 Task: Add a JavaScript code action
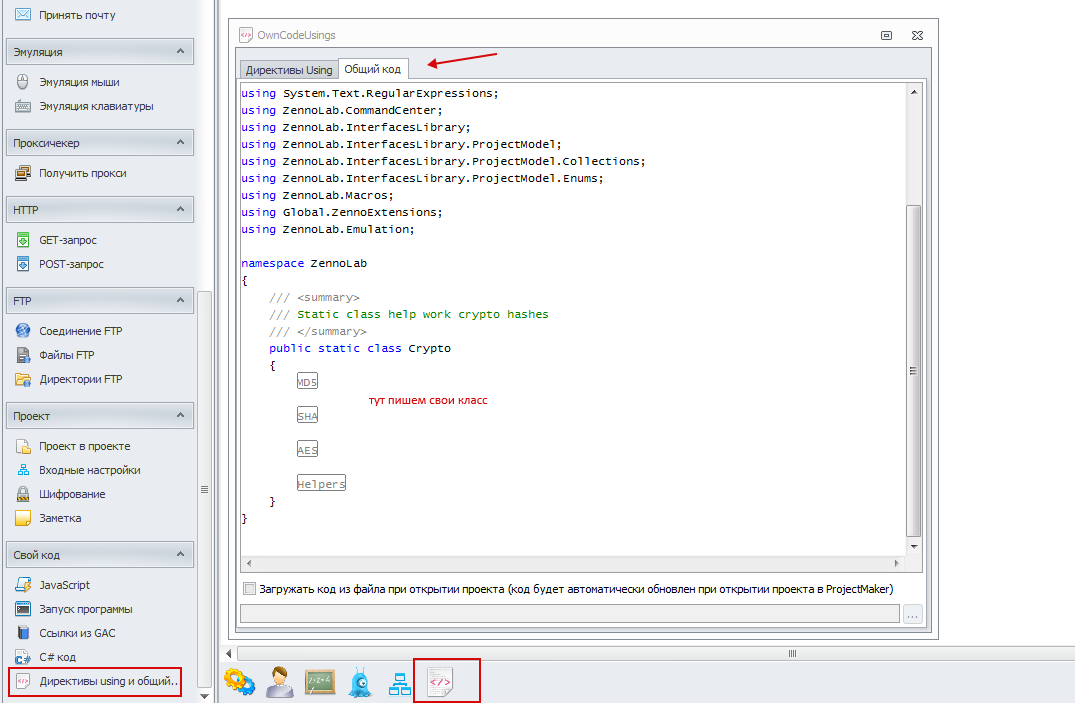(53, 585)
